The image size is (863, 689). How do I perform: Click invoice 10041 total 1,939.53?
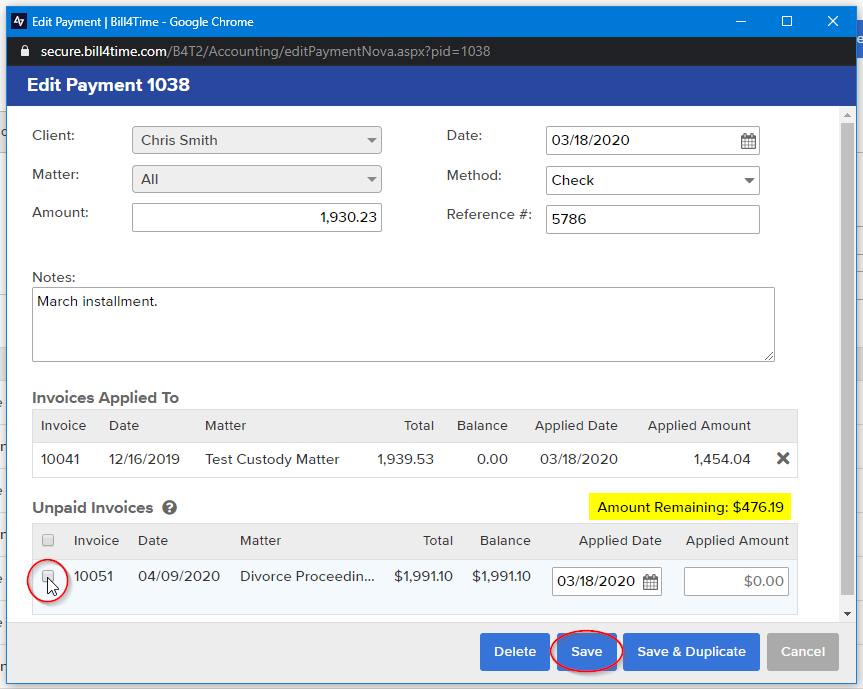(x=405, y=459)
